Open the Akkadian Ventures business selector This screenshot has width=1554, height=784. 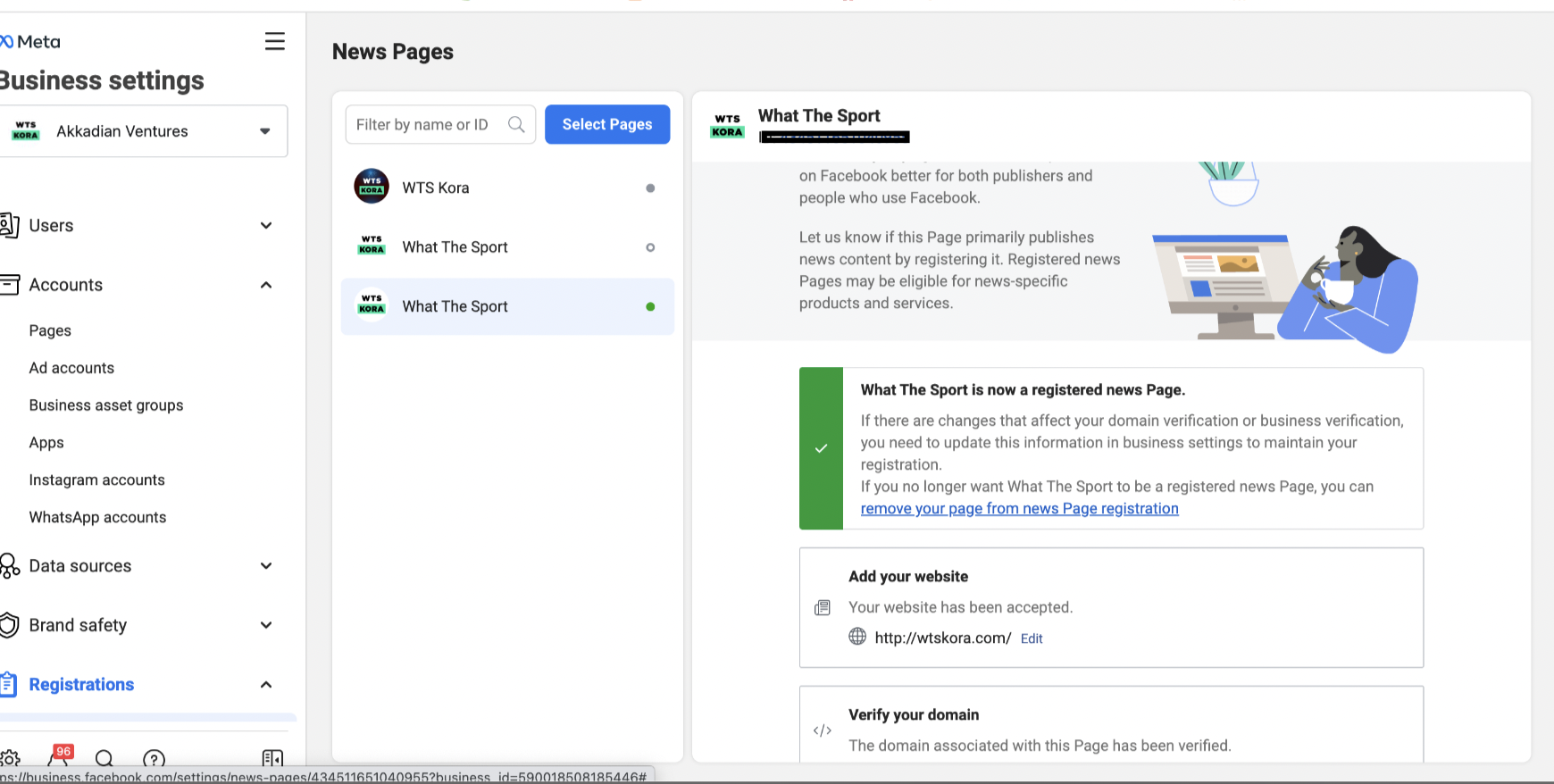(143, 131)
